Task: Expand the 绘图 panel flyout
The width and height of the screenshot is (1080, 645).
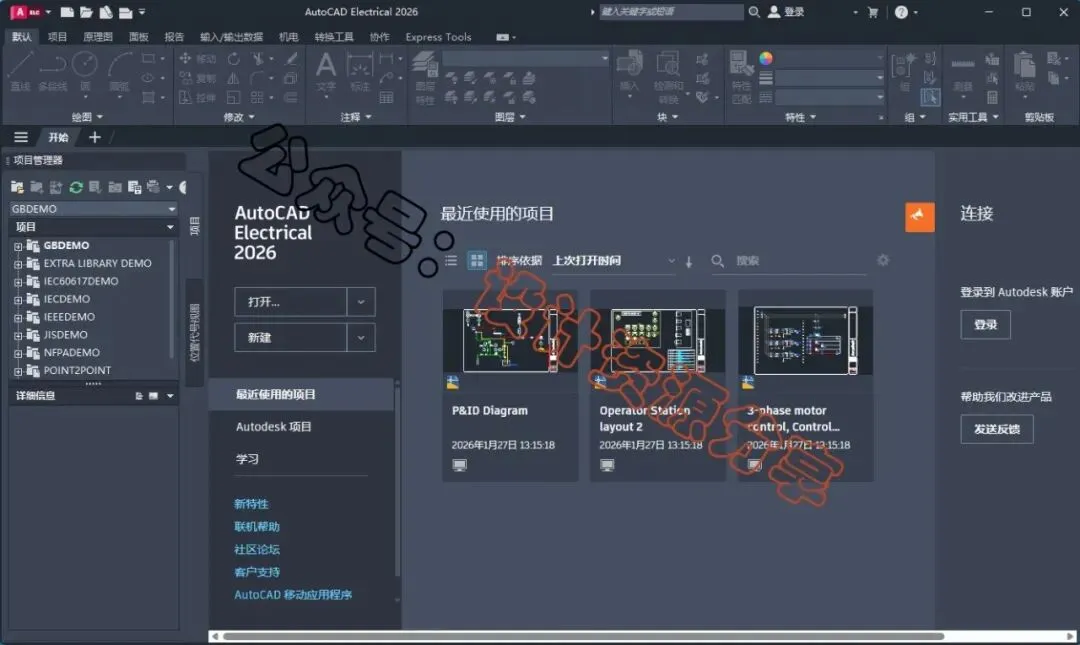Action: (87, 117)
